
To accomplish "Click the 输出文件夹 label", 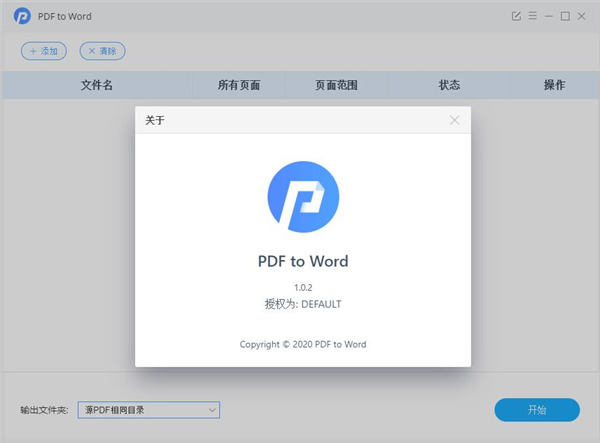I will pos(44,410).
